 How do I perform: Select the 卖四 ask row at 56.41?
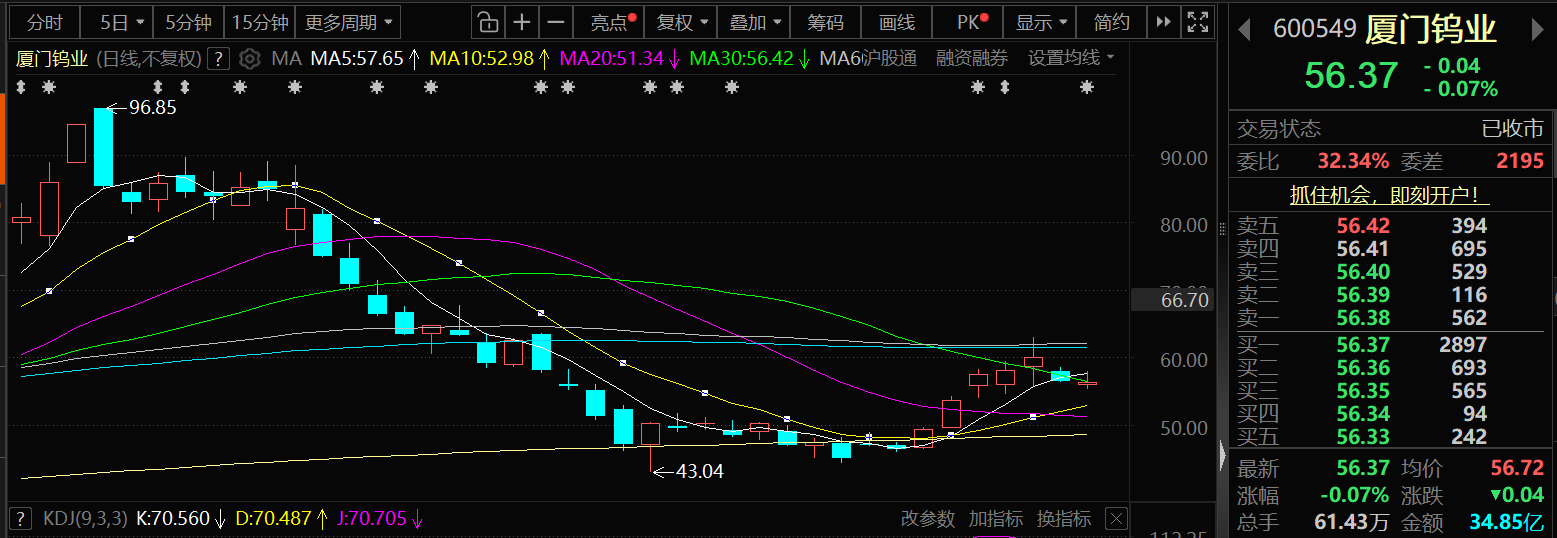(1391, 249)
